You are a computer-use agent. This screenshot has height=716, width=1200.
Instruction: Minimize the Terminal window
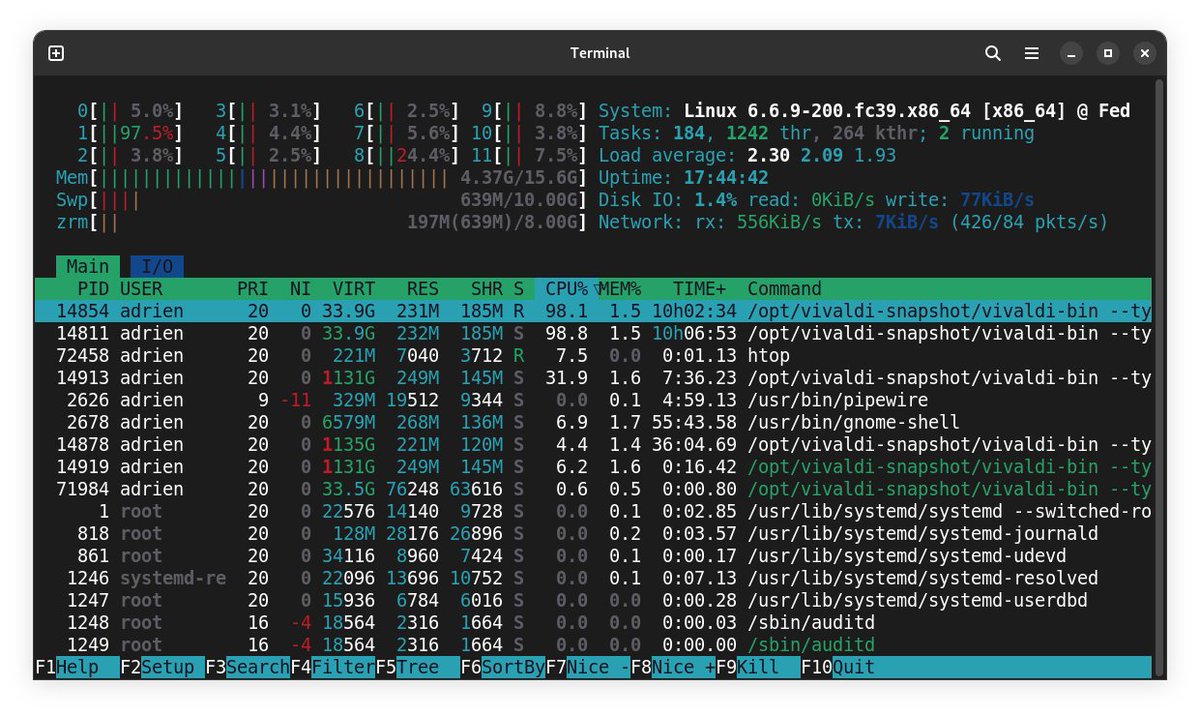[1070, 54]
